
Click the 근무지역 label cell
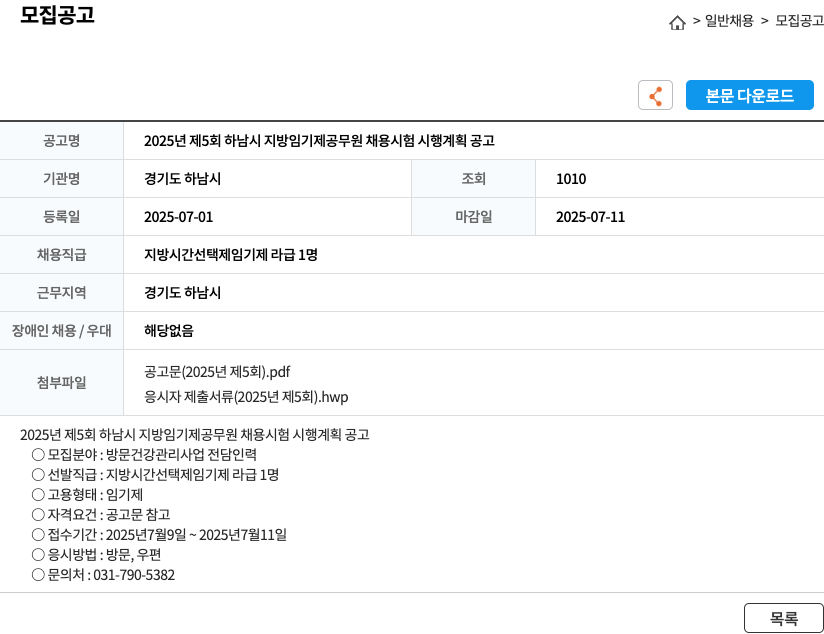[x=61, y=293]
